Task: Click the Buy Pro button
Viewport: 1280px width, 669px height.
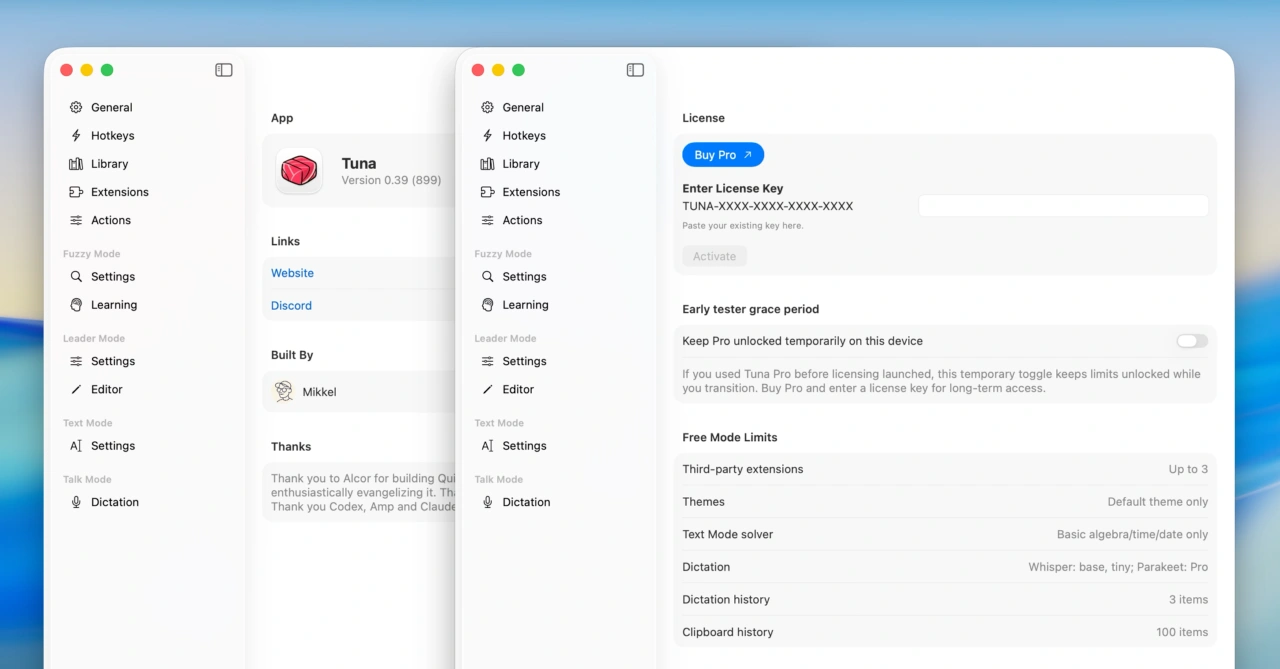Action: 722,154
